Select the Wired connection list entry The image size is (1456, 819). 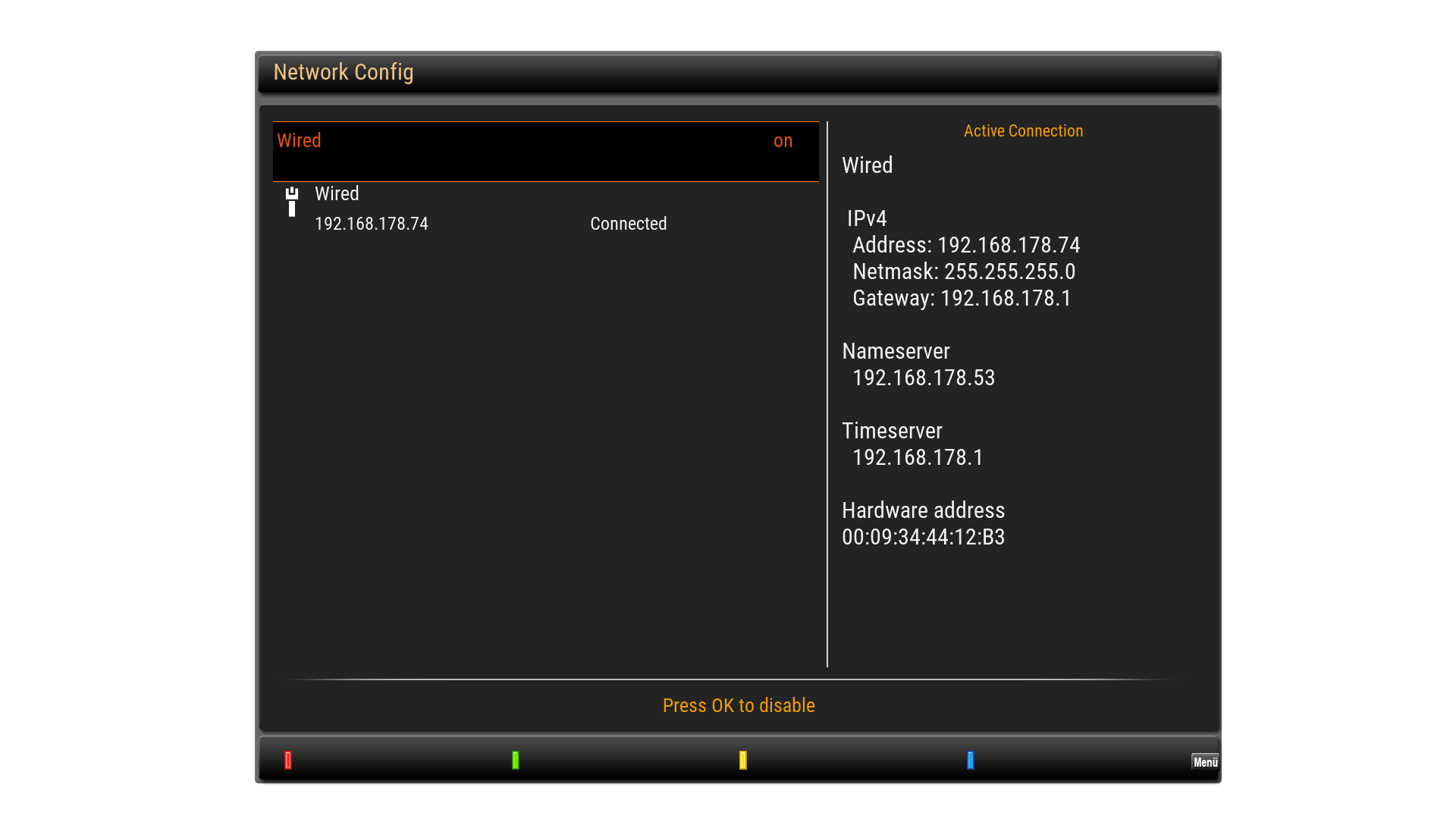coord(337,194)
